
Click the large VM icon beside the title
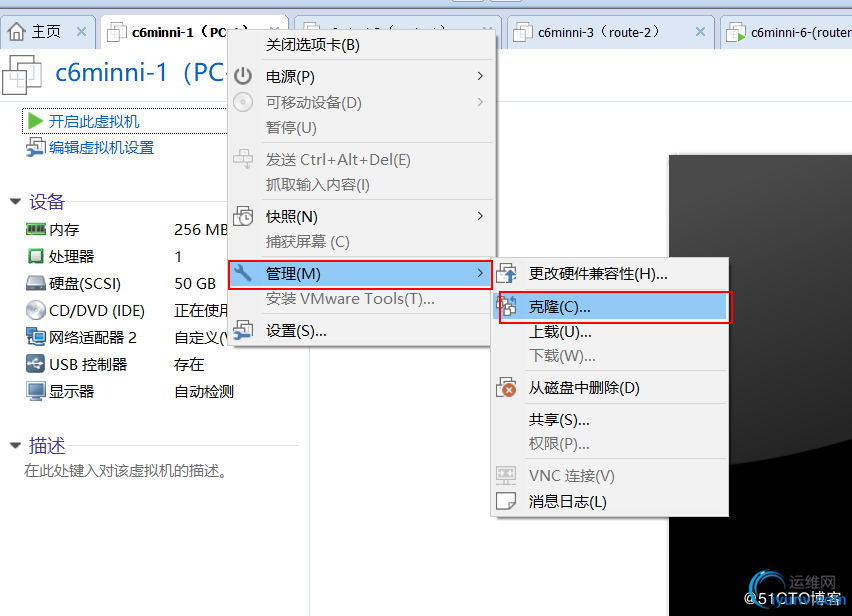[x=22, y=75]
